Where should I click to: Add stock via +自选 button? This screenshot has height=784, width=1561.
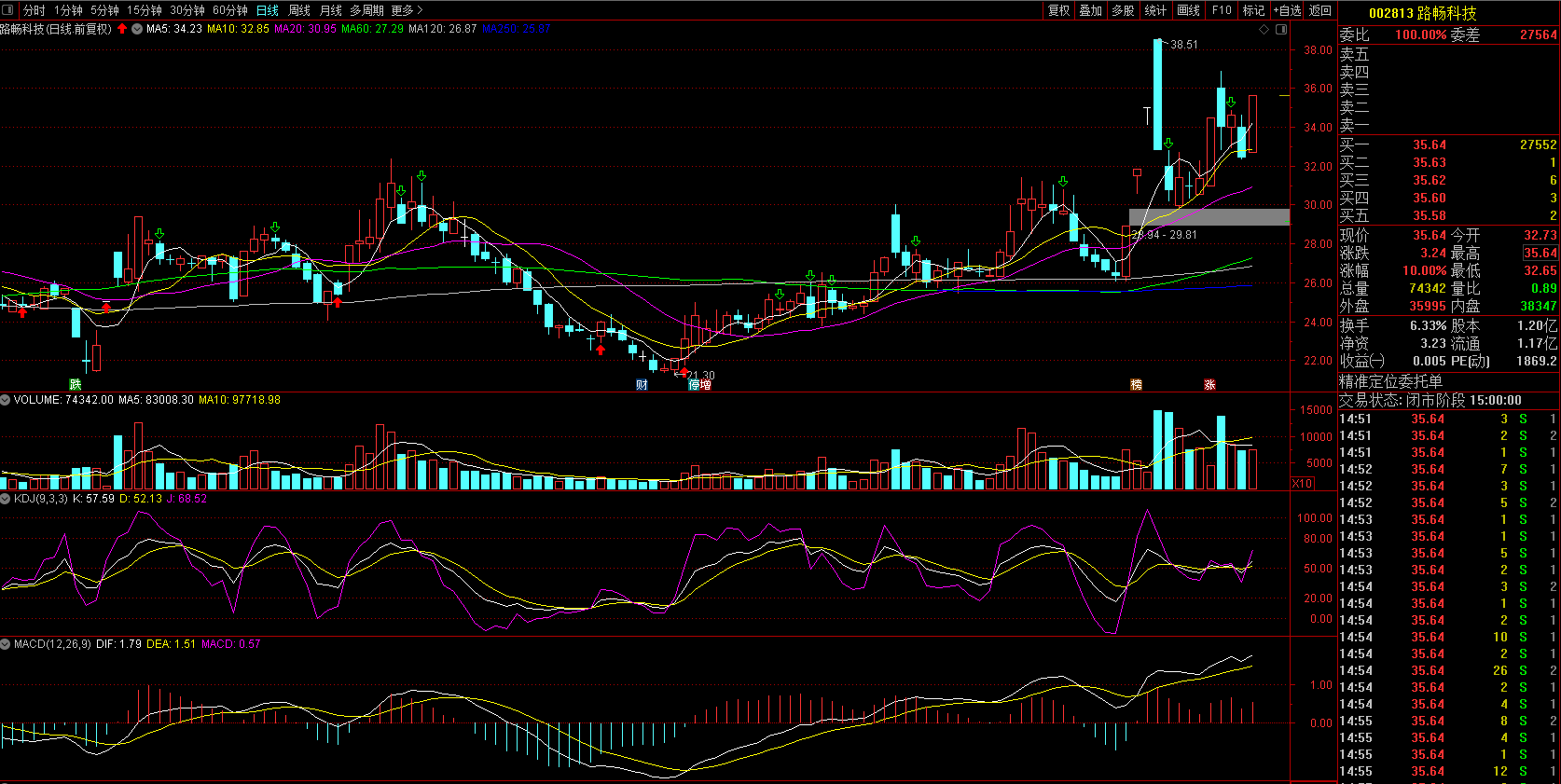tap(1287, 10)
